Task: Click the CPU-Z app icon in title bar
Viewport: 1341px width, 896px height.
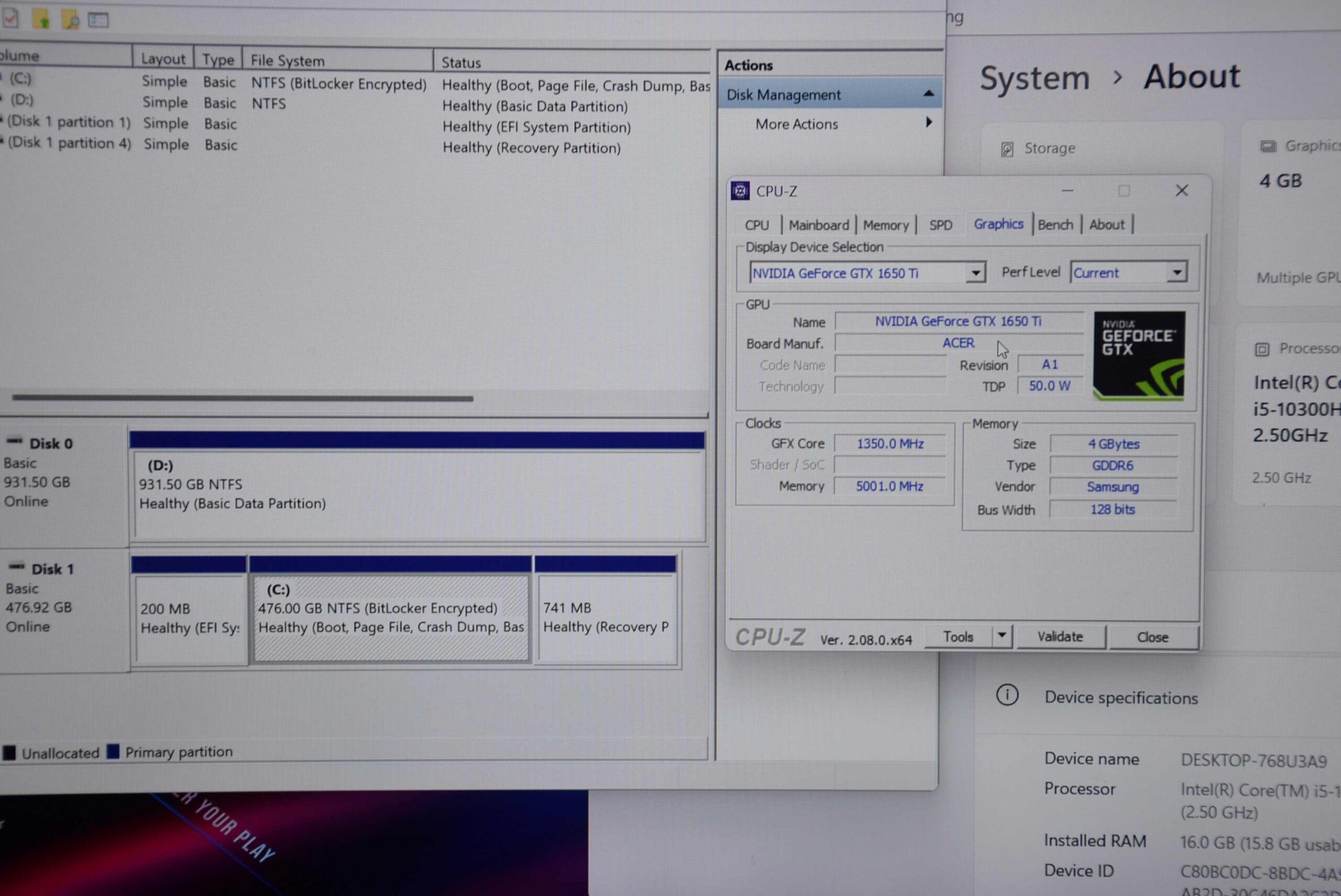Action: (x=740, y=191)
